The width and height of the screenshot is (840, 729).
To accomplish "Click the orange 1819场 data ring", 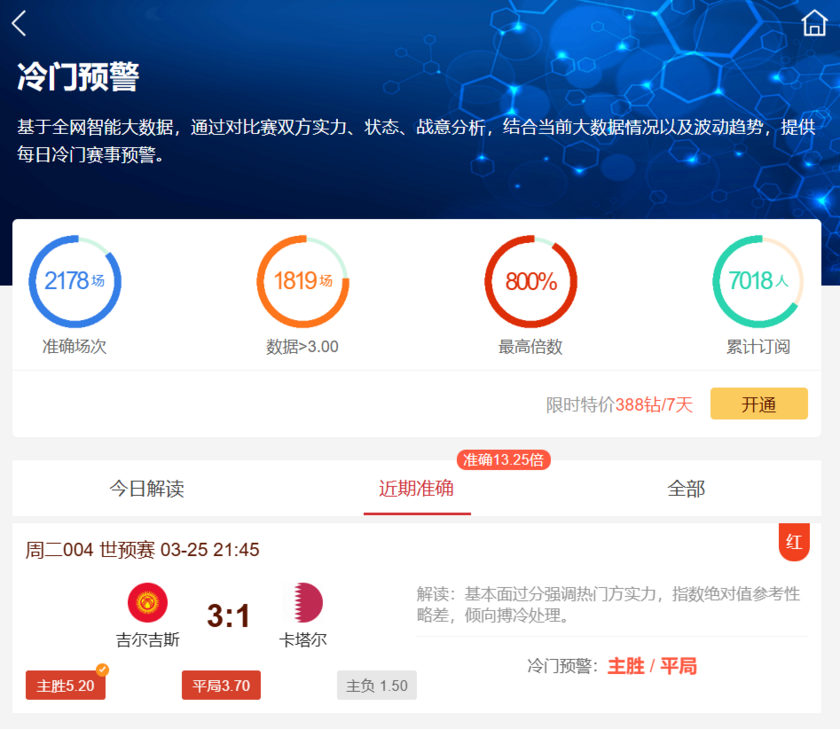I will tap(302, 281).
